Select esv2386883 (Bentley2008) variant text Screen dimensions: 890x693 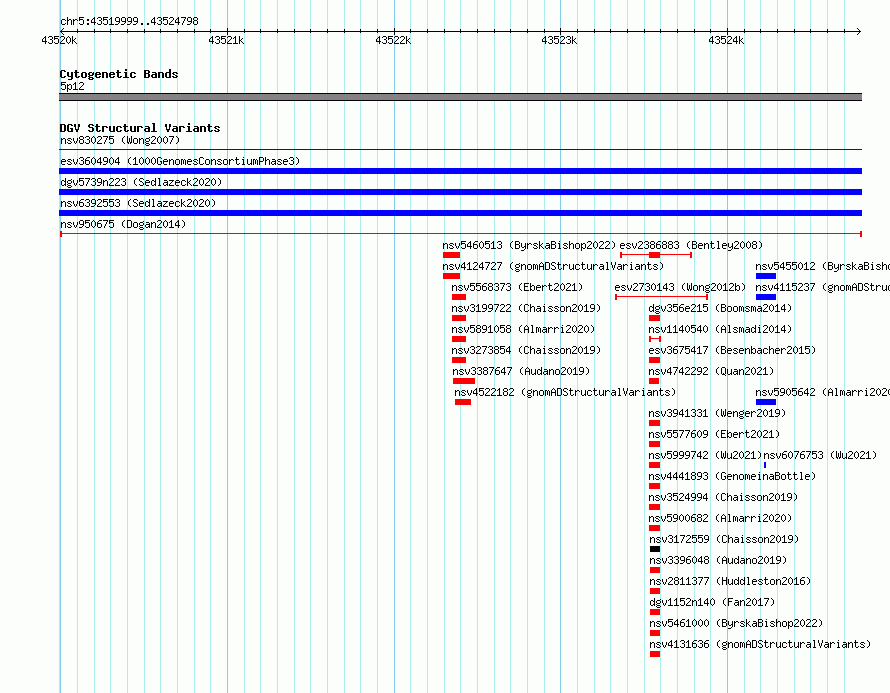tap(691, 245)
